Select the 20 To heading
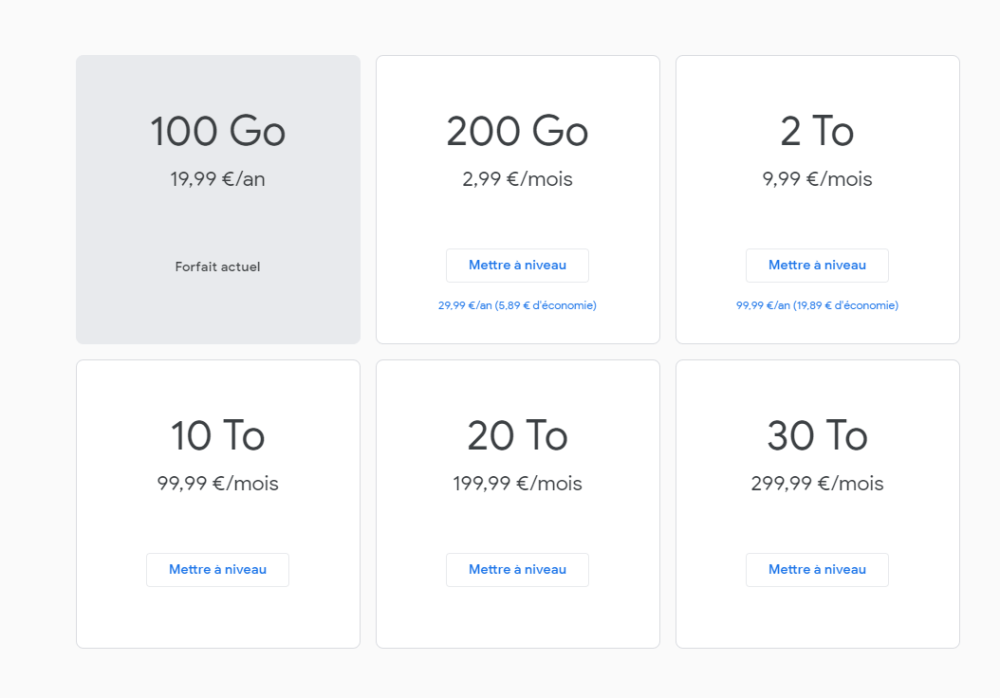This screenshot has width=1000, height=698. pyautogui.click(x=517, y=435)
